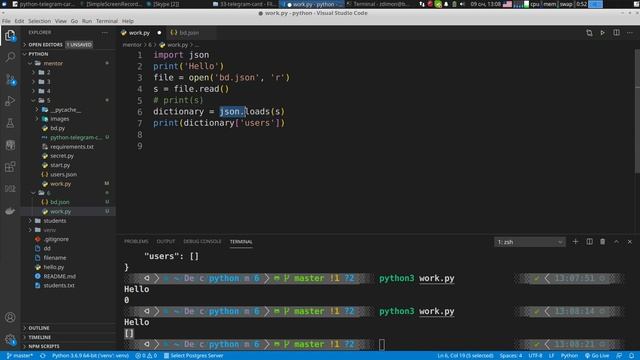Open Run and Debug view
The height and width of the screenshot is (360, 640).
(10, 101)
